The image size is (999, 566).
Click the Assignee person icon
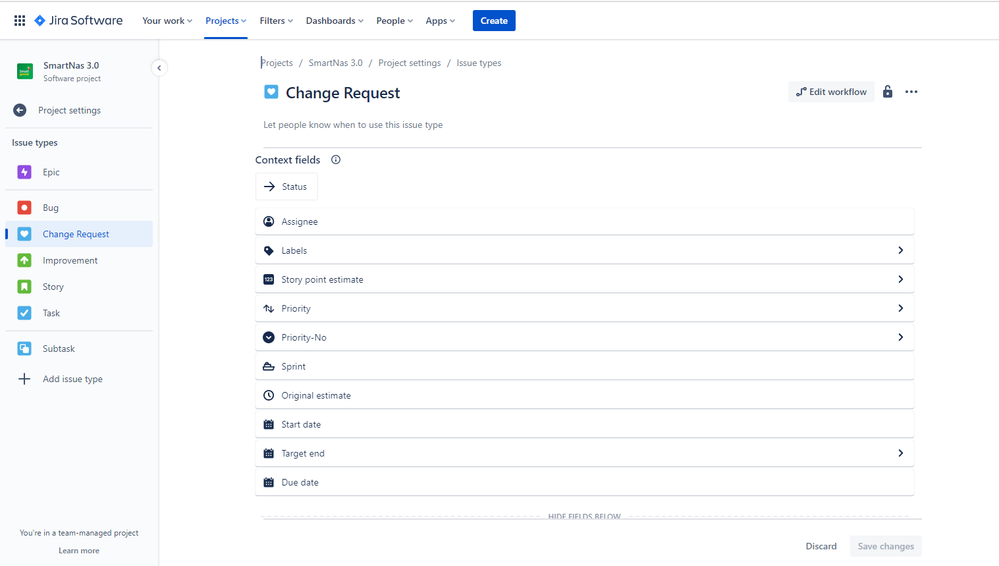click(x=269, y=222)
